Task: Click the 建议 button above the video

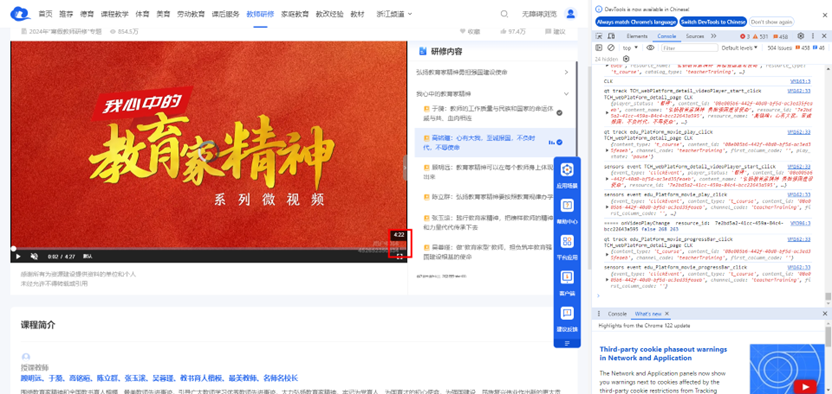Action: tap(556, 31)
